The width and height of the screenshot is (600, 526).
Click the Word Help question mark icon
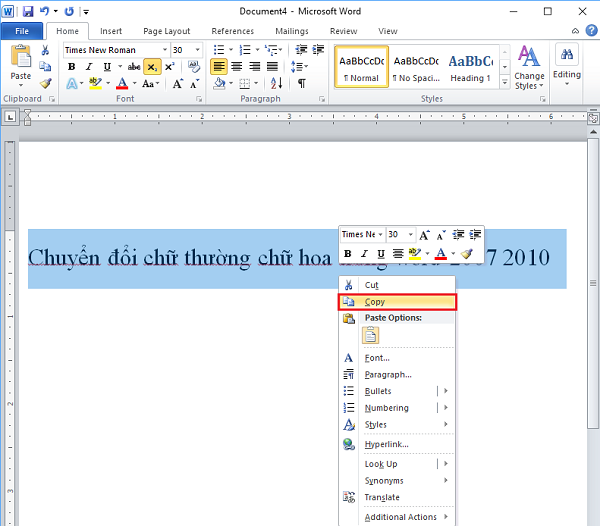(591, 31)
